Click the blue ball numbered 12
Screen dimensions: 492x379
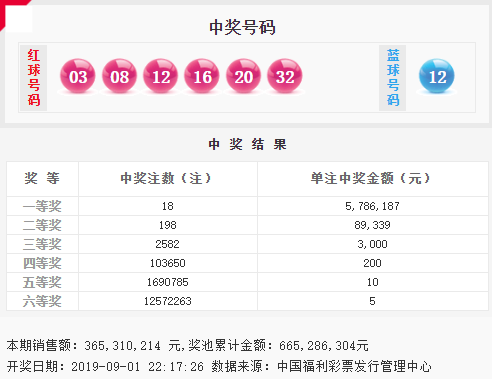[x=437, y=76]
